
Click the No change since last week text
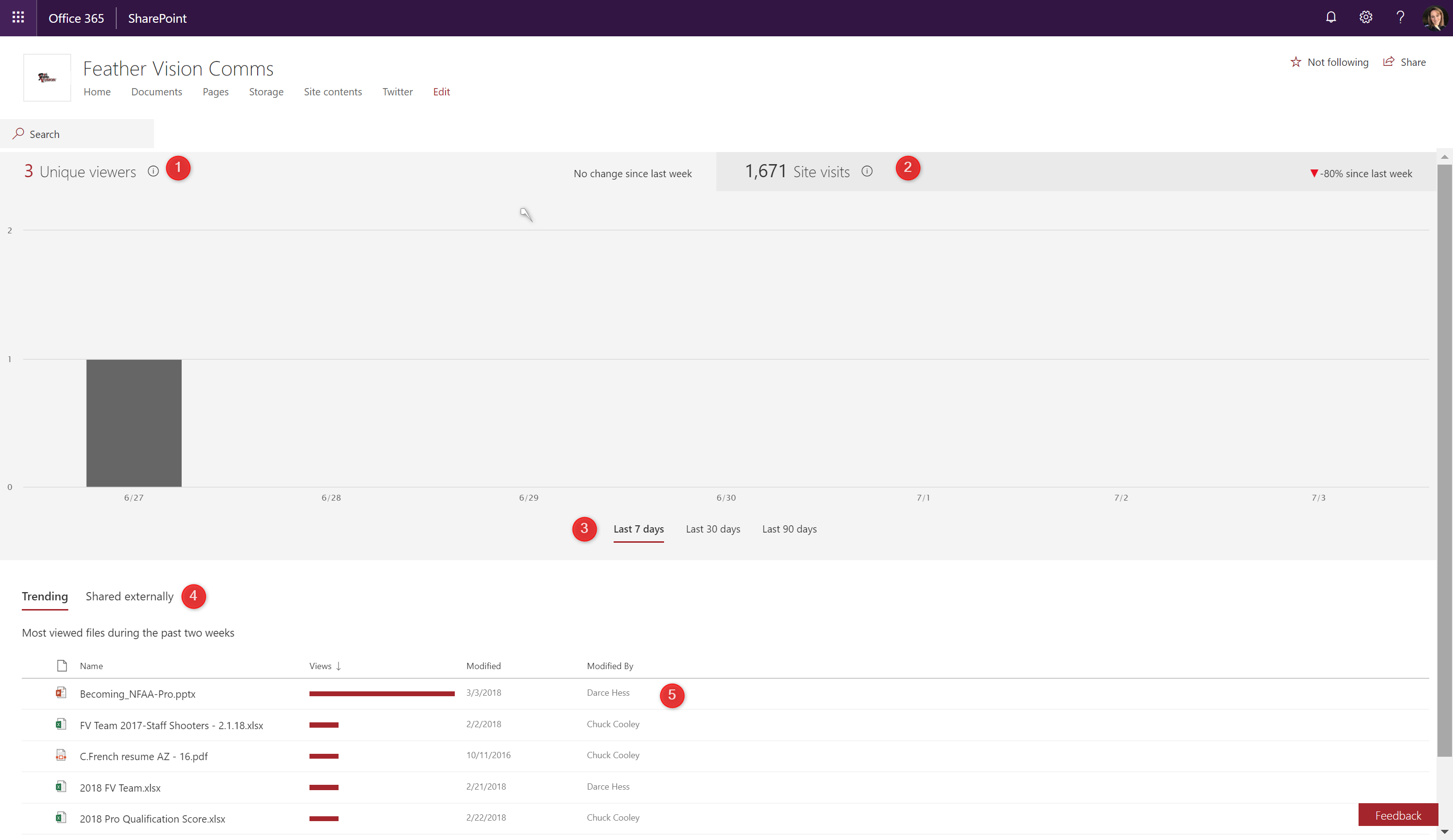(633, 173)
